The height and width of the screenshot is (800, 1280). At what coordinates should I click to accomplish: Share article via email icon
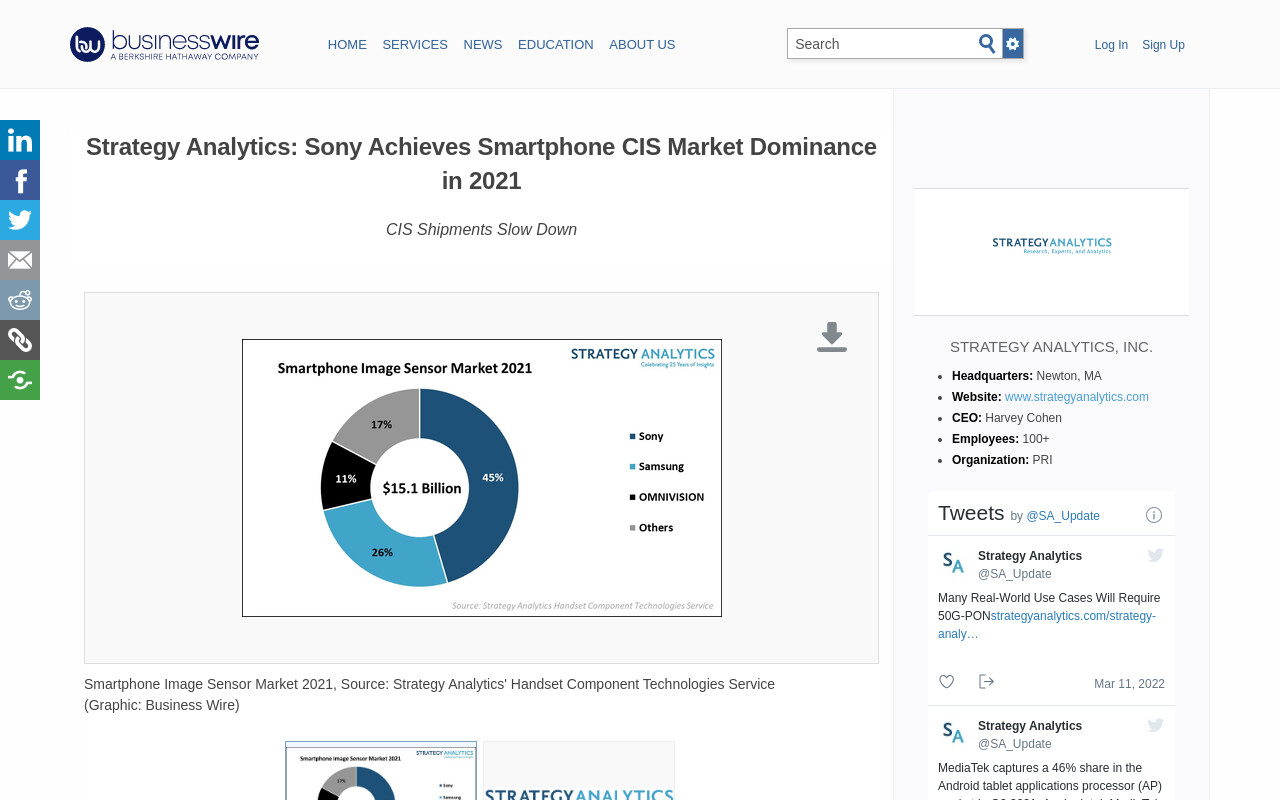pyautogui.click(x=20, y=260)
